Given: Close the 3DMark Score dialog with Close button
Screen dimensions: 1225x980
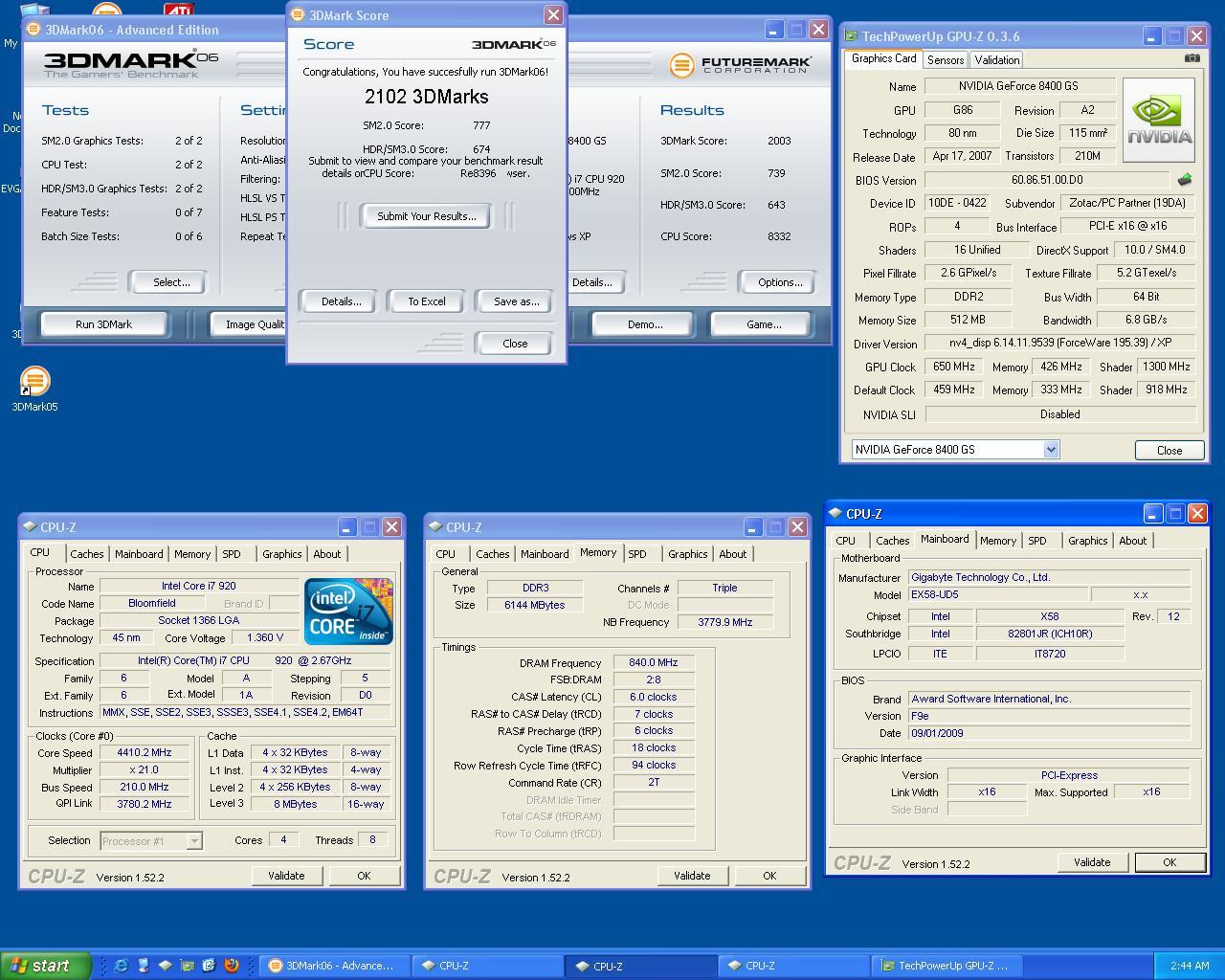Looking at the screenshot, I should 515,344.
